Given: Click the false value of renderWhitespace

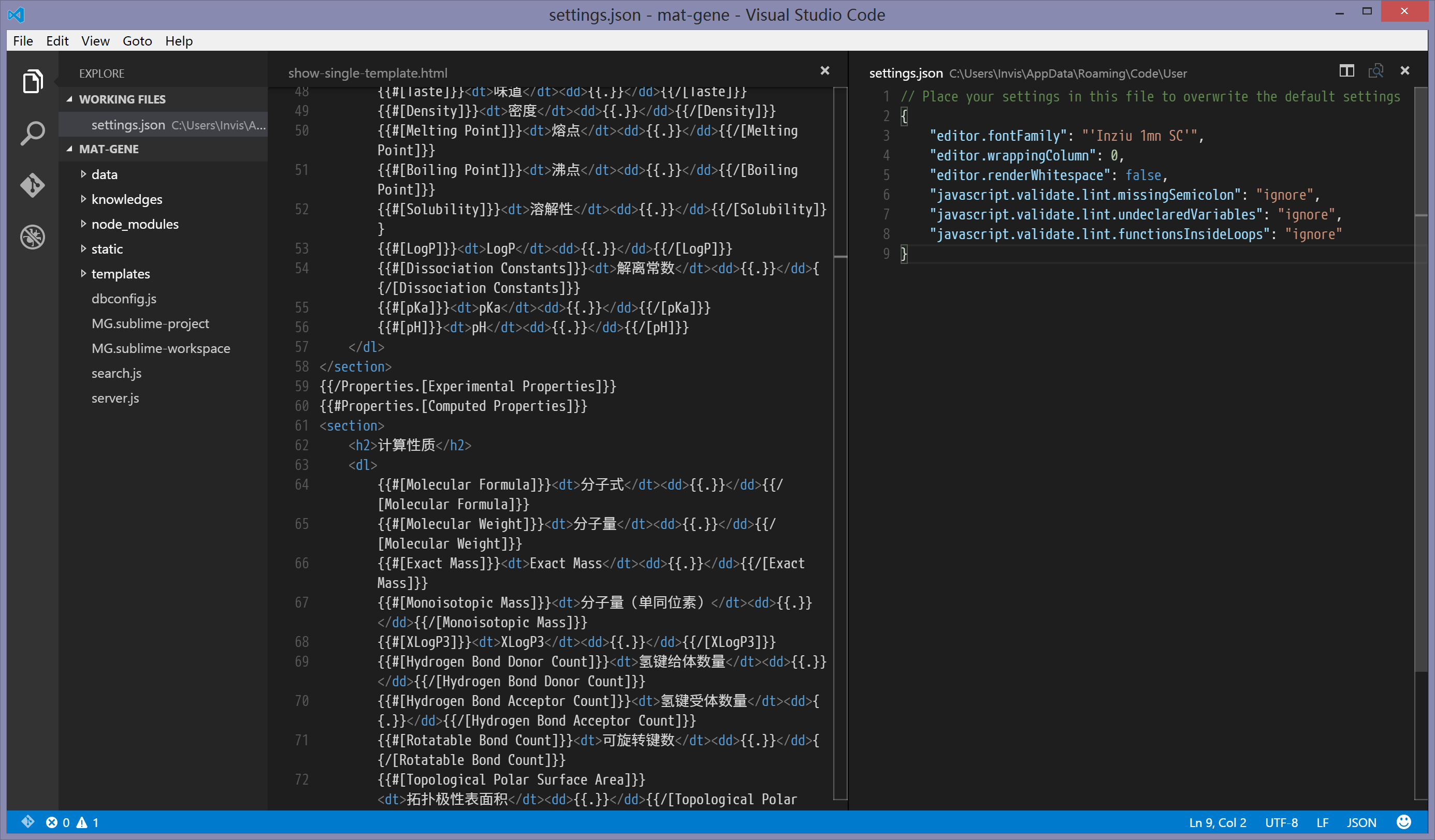Looking at the screenshot, I should click(1143, 175).
